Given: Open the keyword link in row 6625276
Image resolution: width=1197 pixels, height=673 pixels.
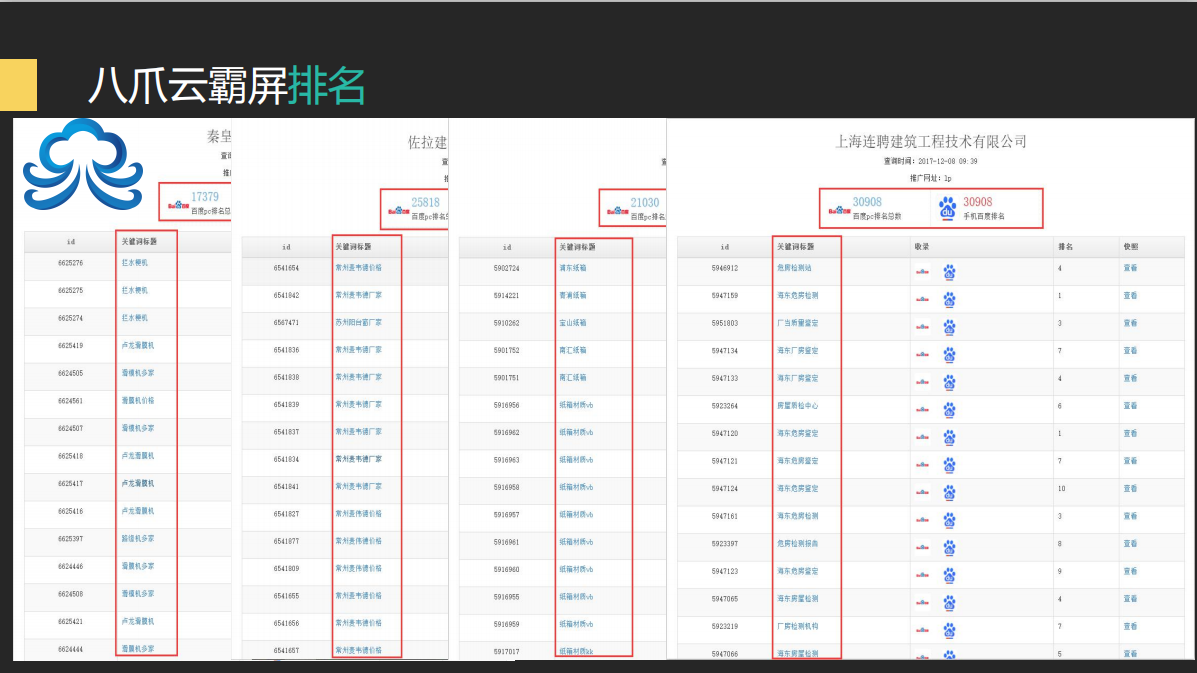Looking at the screenshot, I should click(134, 262).
